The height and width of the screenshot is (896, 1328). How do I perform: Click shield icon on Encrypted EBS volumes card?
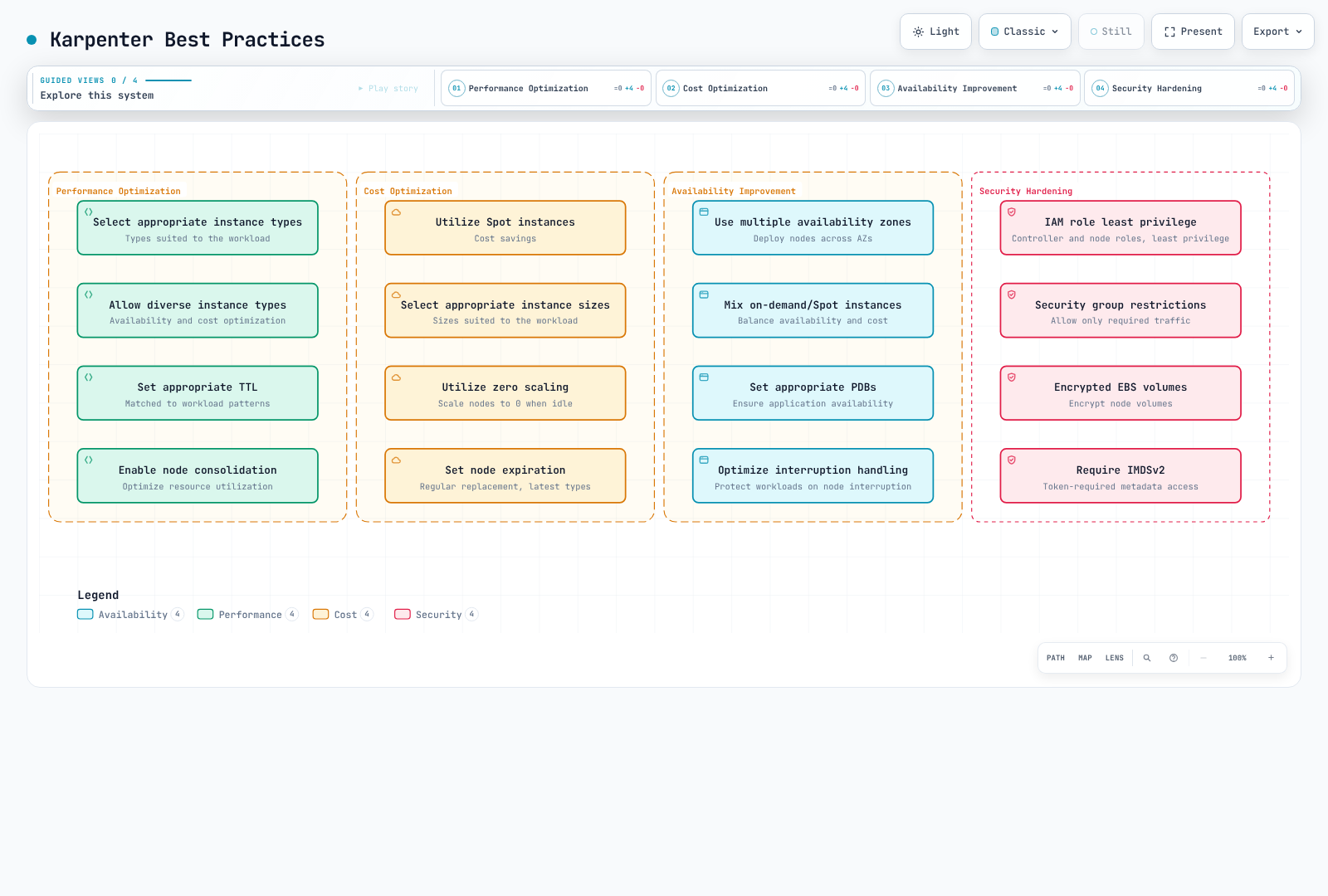coord(1012,377)
